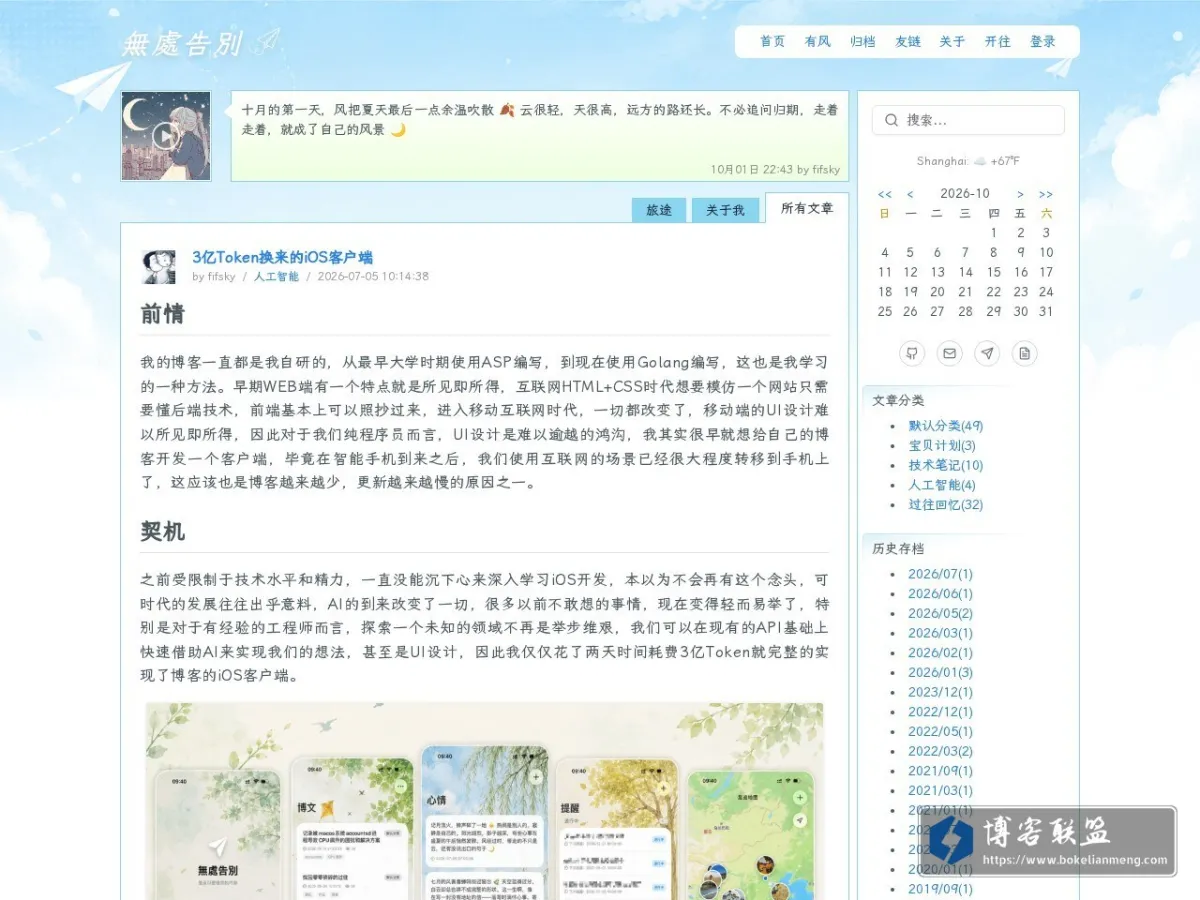
Task: Open the 技术笔记(10) category
Action: tap(946, 465)
